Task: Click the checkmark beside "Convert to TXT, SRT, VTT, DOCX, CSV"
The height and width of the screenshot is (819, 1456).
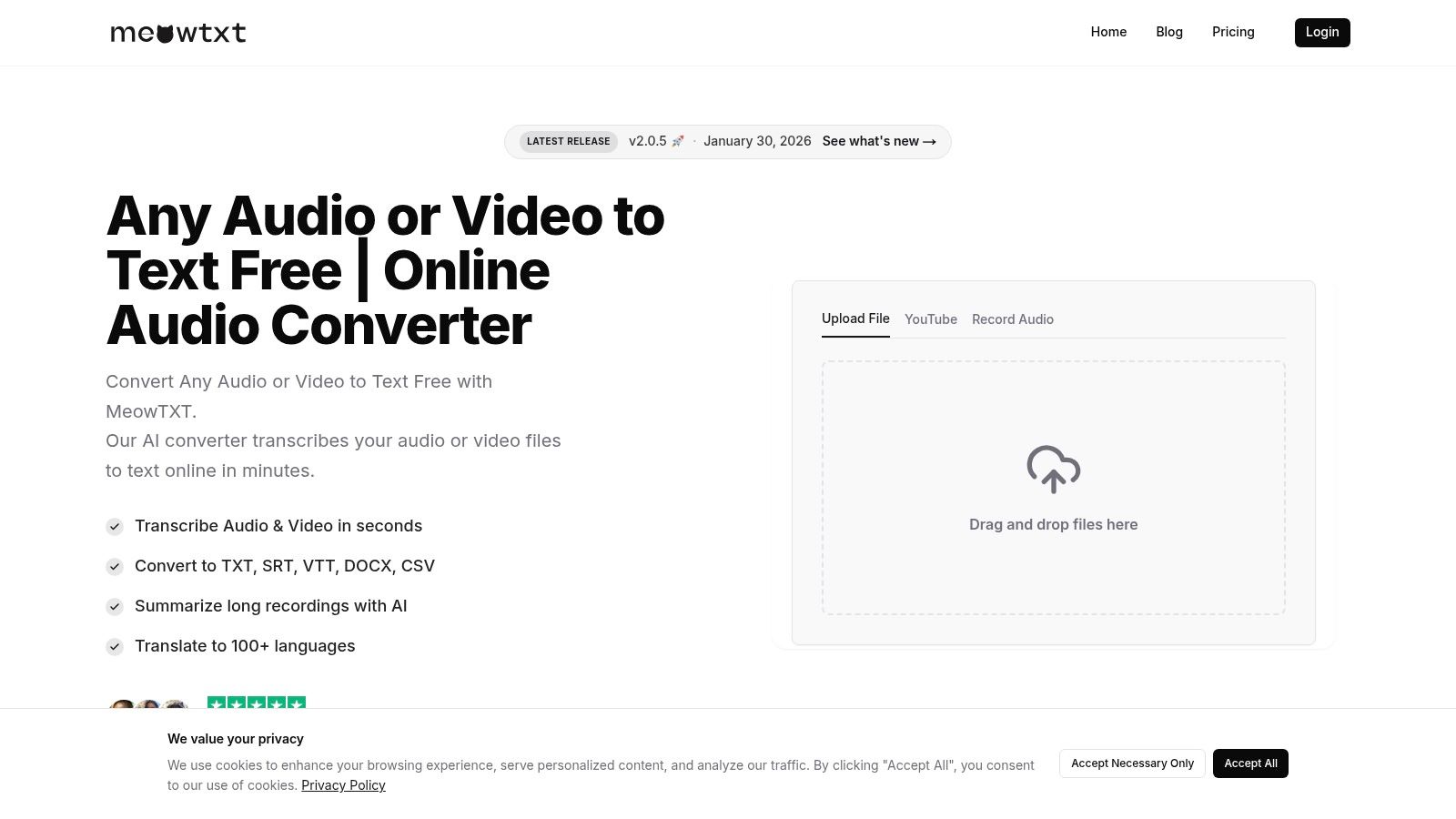Action: pyautogui.click(x=115, y=567)
